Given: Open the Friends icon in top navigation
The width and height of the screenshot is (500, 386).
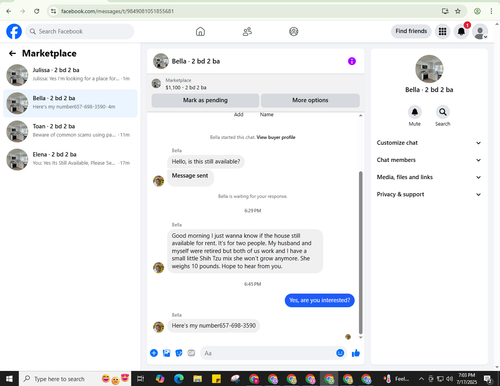Looking at the screenshot, I should [x=247, y=31].
